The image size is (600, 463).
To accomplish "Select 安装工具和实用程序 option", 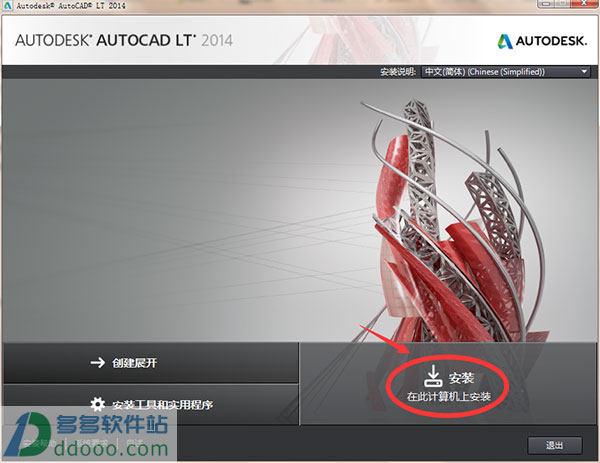I will pos(151,404).
